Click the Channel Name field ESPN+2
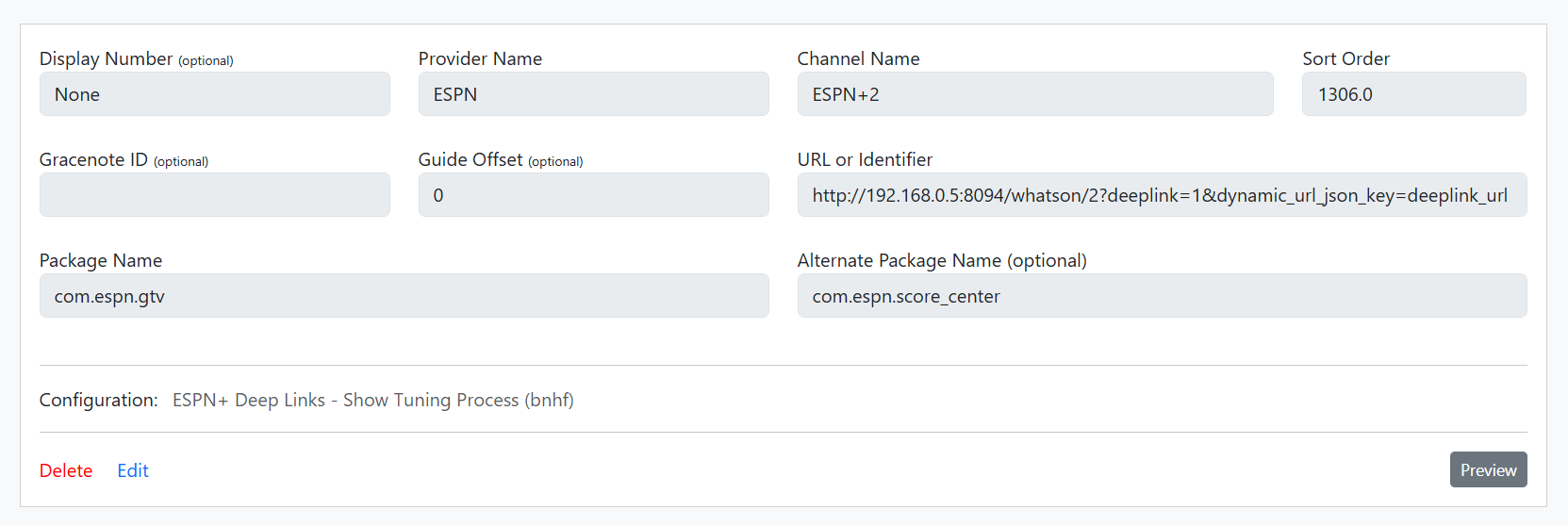Screen dimensions: 1568x526 pyautogui.click(x=1035, y=94)
